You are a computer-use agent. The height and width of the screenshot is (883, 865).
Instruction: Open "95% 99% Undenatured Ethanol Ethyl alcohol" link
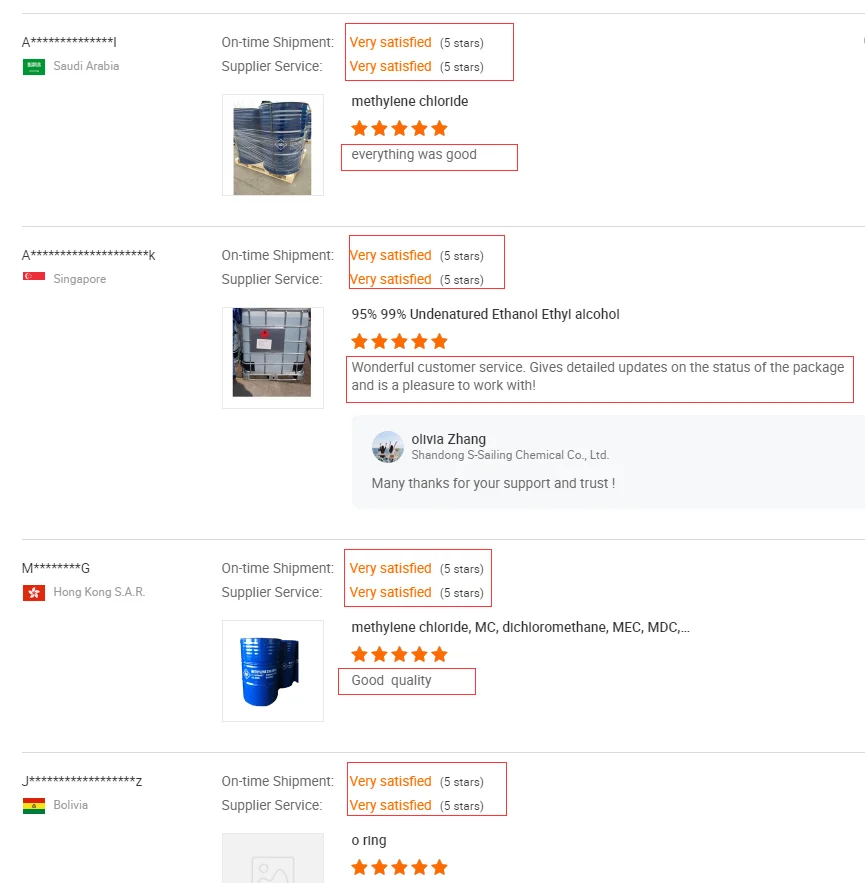point(485,315)
